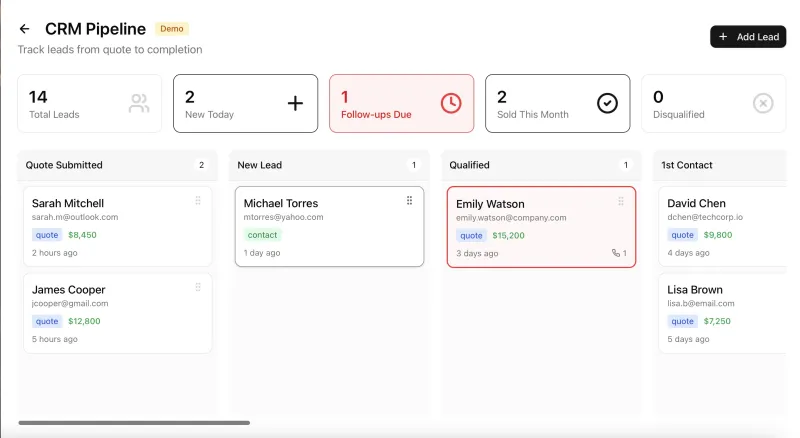
Task: Click email emily.watson@company.com
Action: (x=511, y=217)
